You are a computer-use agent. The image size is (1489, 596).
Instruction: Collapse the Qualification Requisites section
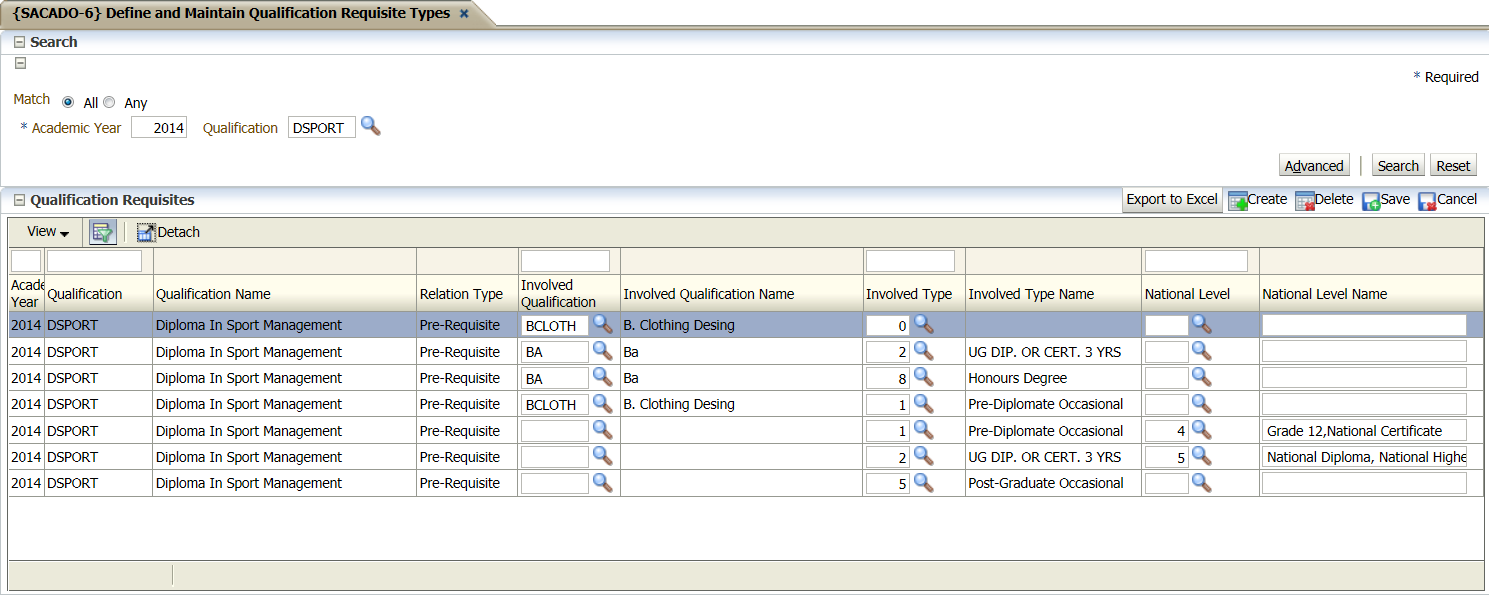point(19,200)
